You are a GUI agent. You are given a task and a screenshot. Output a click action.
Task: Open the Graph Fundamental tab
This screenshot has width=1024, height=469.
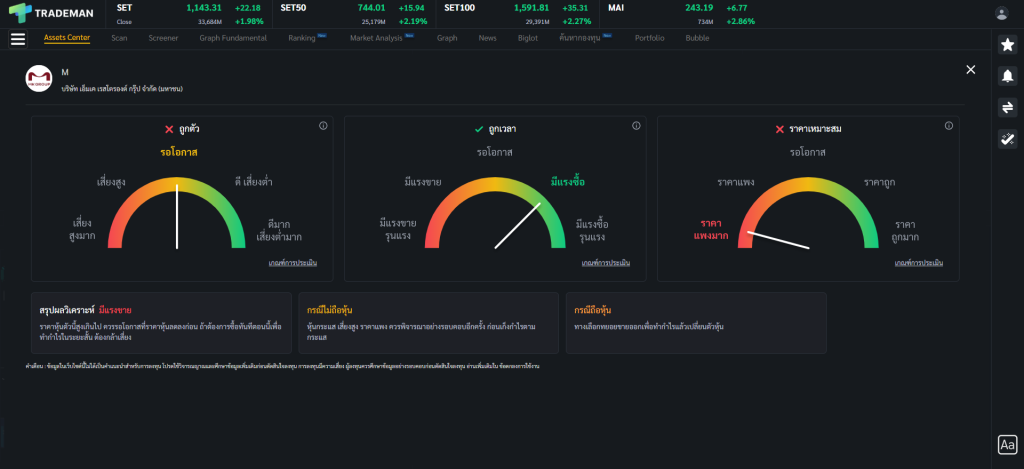click(233, 38)
